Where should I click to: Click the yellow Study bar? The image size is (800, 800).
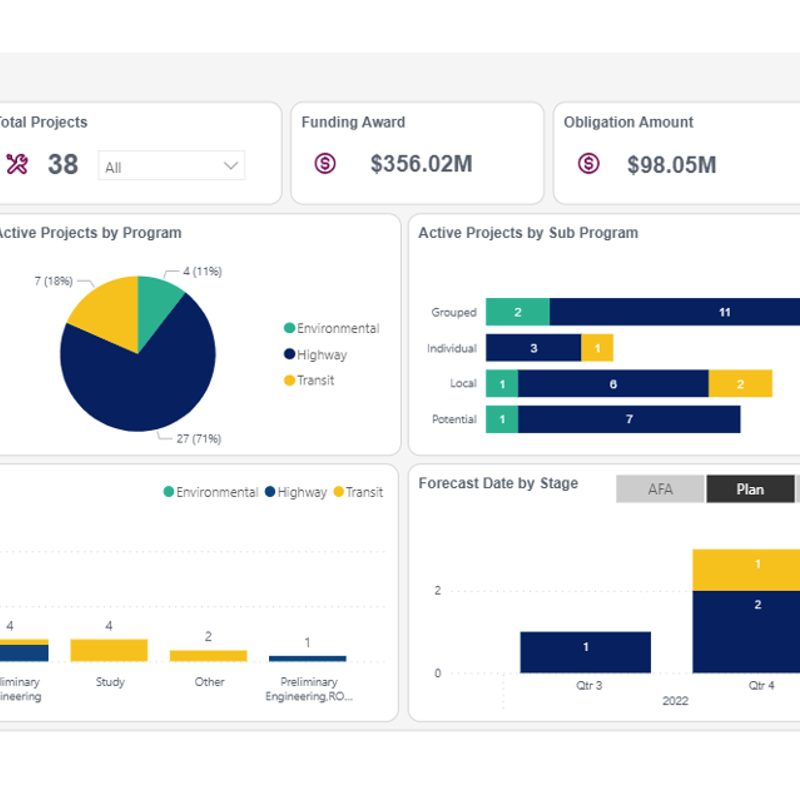pos(109,650)
